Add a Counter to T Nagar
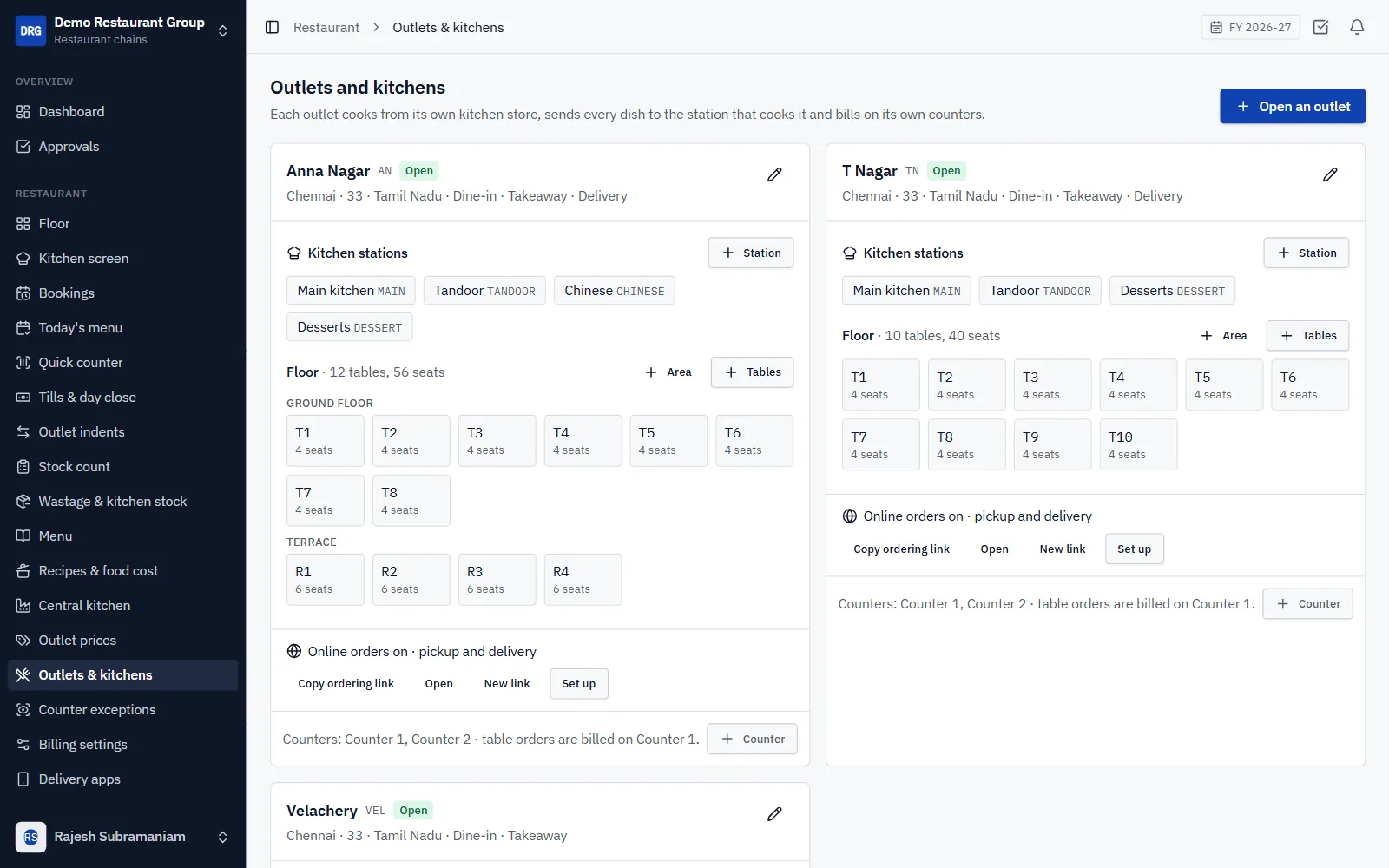This screenshot has width=1389, height=868. (1307, 604)
